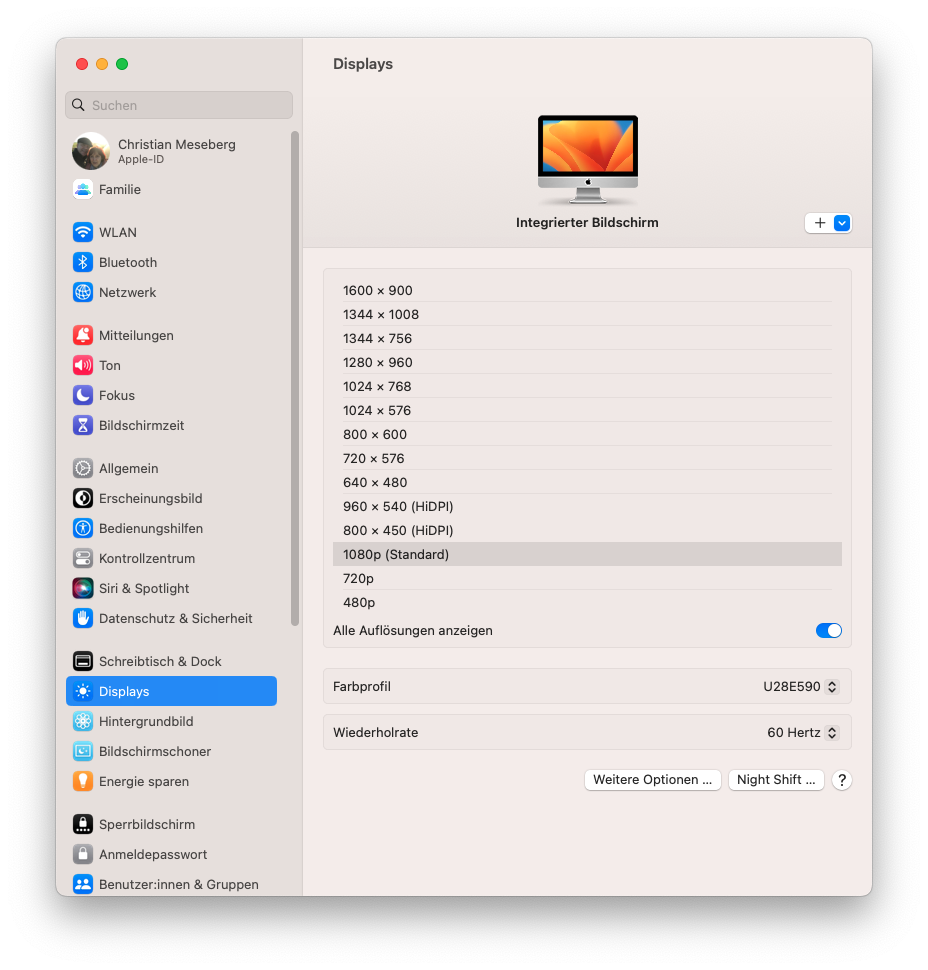Choose resolution 1024 × 768

587,387
